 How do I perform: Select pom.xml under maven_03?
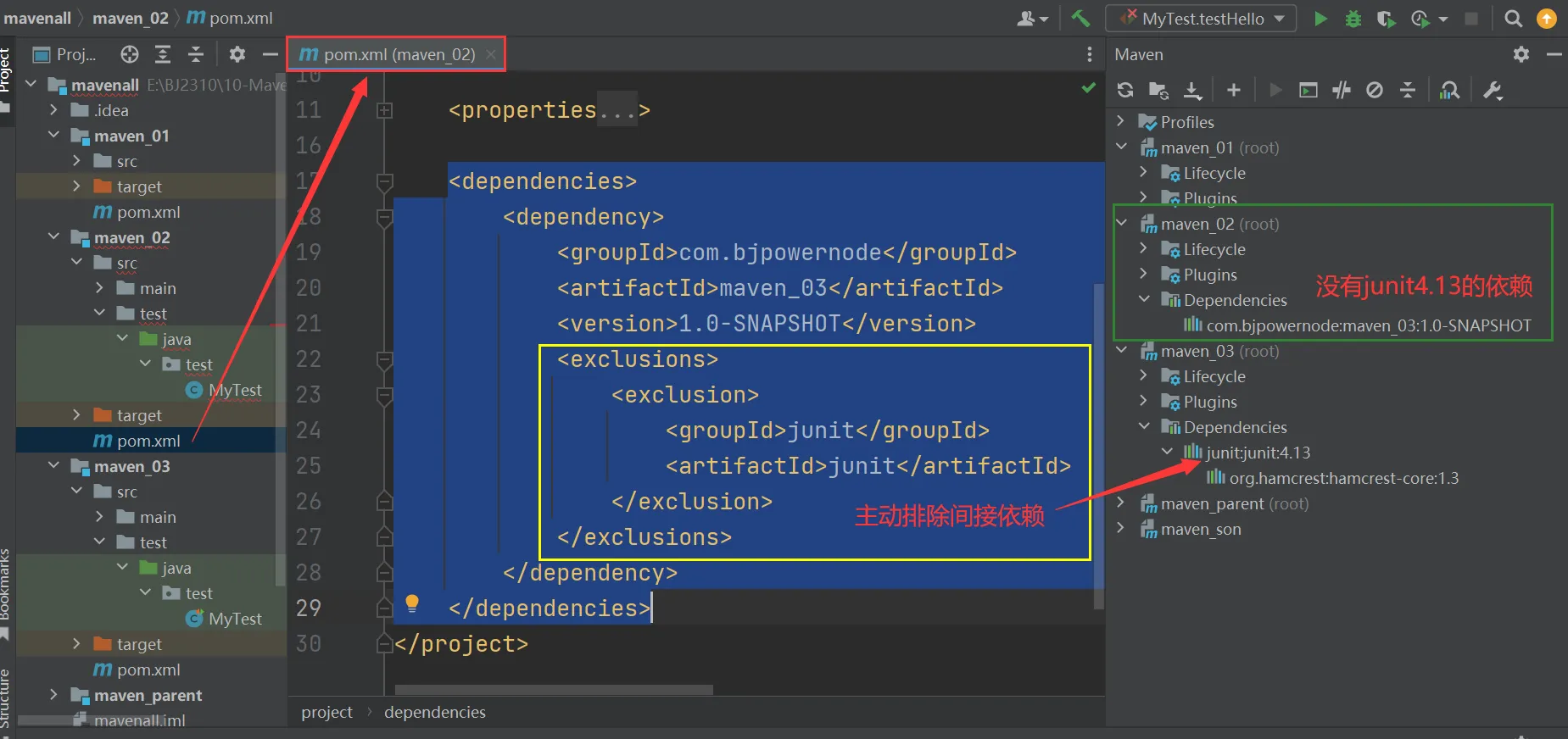148,670
